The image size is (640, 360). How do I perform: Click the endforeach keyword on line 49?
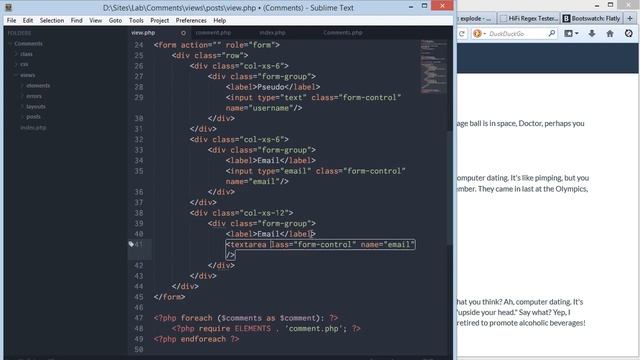[203, 339]
